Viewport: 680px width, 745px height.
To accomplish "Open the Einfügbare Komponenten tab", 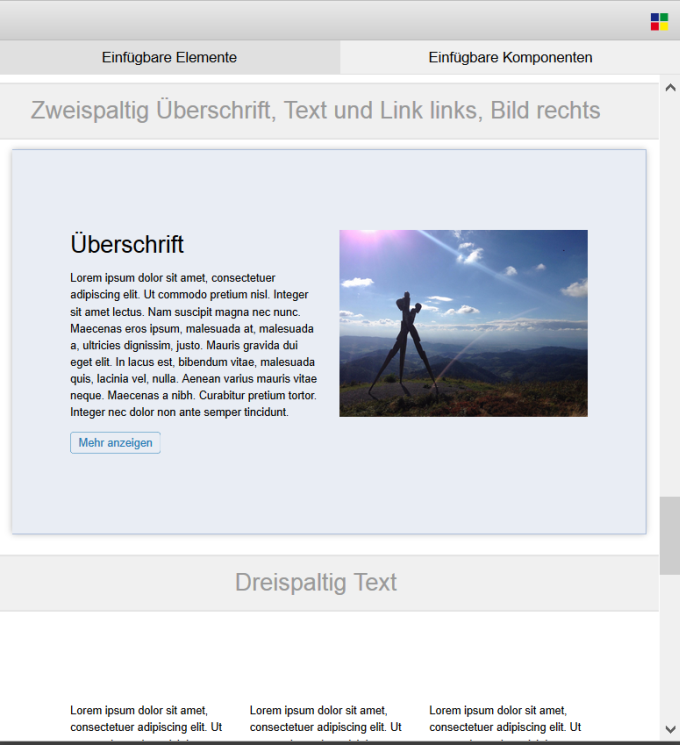I will tap(510, 57).
